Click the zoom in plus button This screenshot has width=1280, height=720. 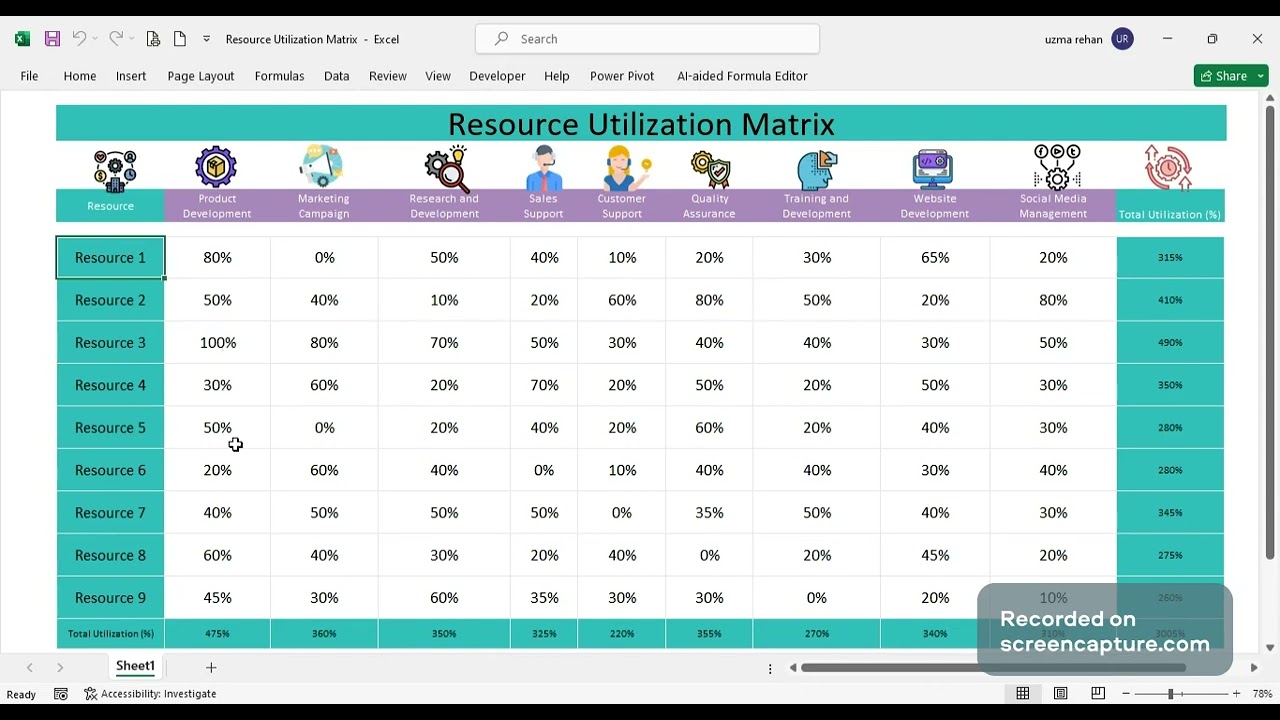point(1236,694)
